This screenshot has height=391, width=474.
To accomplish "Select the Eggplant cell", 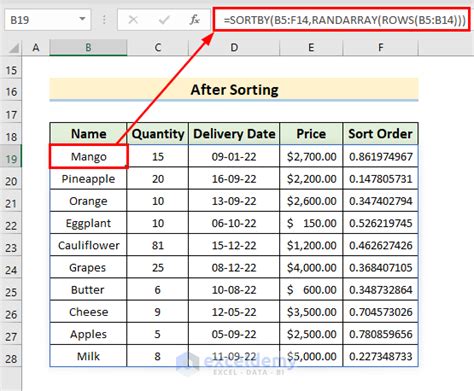I will click(x=88, y=223).
